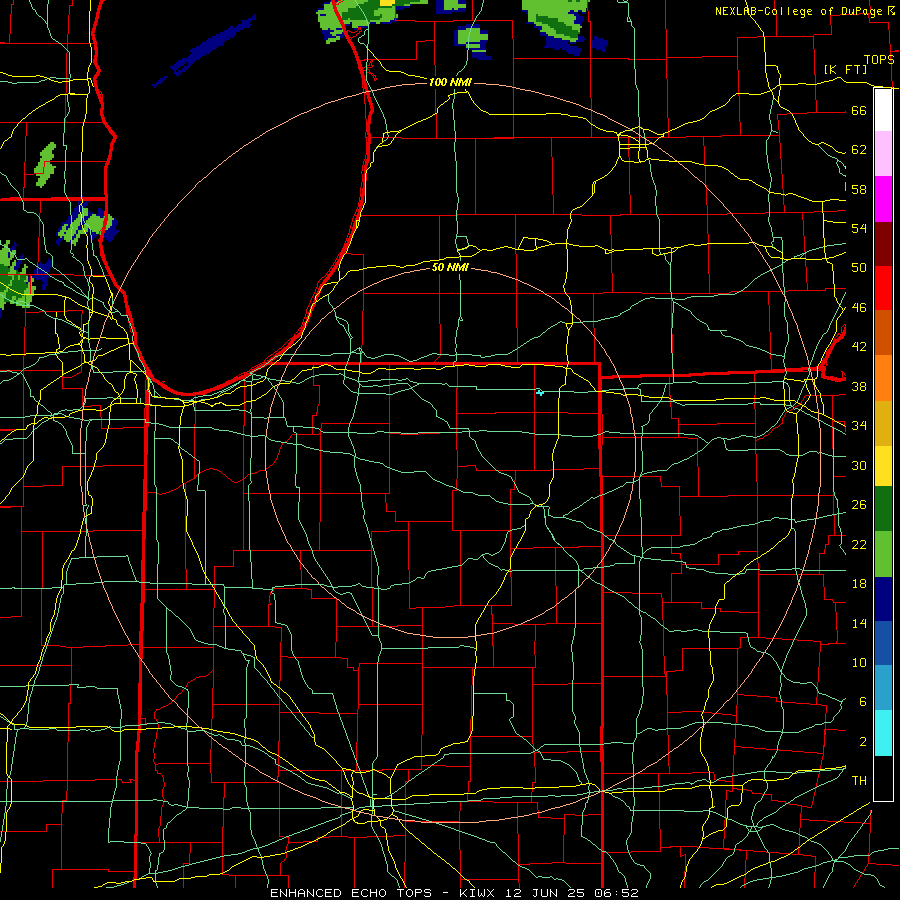Click the '2' scale value
This screenshot has height=900, width=900.
(x=862, y=742)
